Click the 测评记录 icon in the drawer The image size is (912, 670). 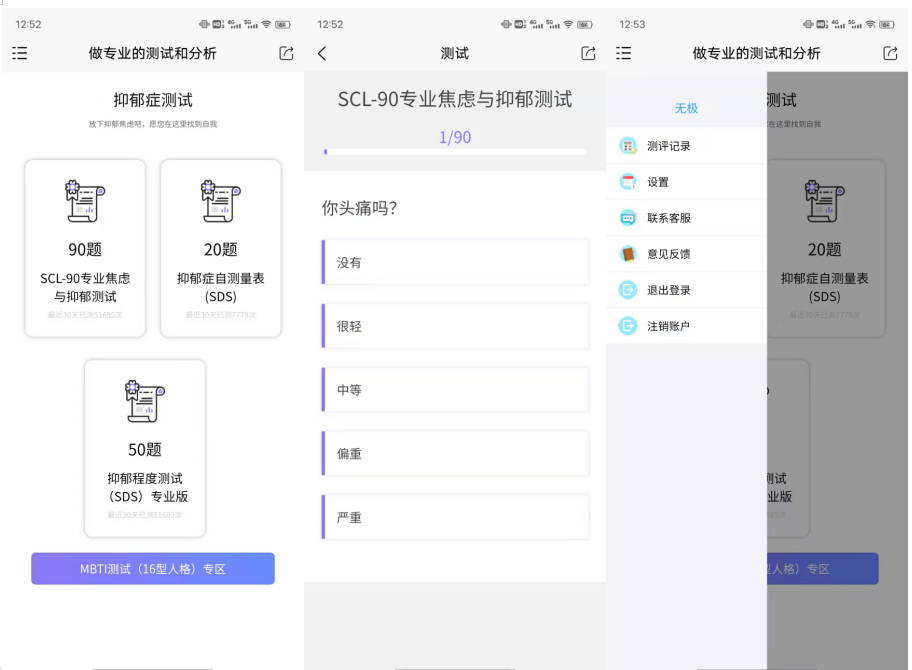click(x=628, y=146)
